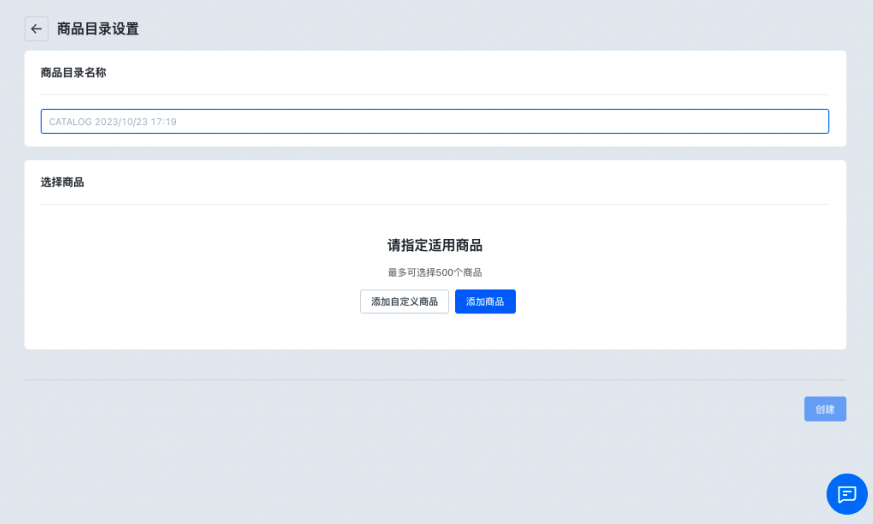Focus the catalog name input field
Viewport: 873px width, 524px height.
coord(434,121)
